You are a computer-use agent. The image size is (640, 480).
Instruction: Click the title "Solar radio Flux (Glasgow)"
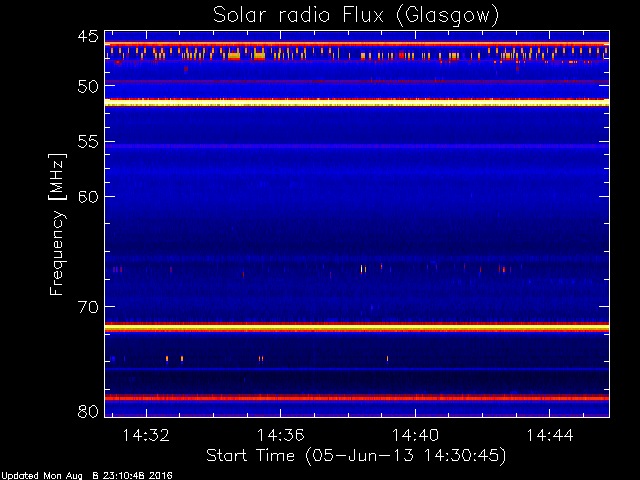tap(356, 16)
